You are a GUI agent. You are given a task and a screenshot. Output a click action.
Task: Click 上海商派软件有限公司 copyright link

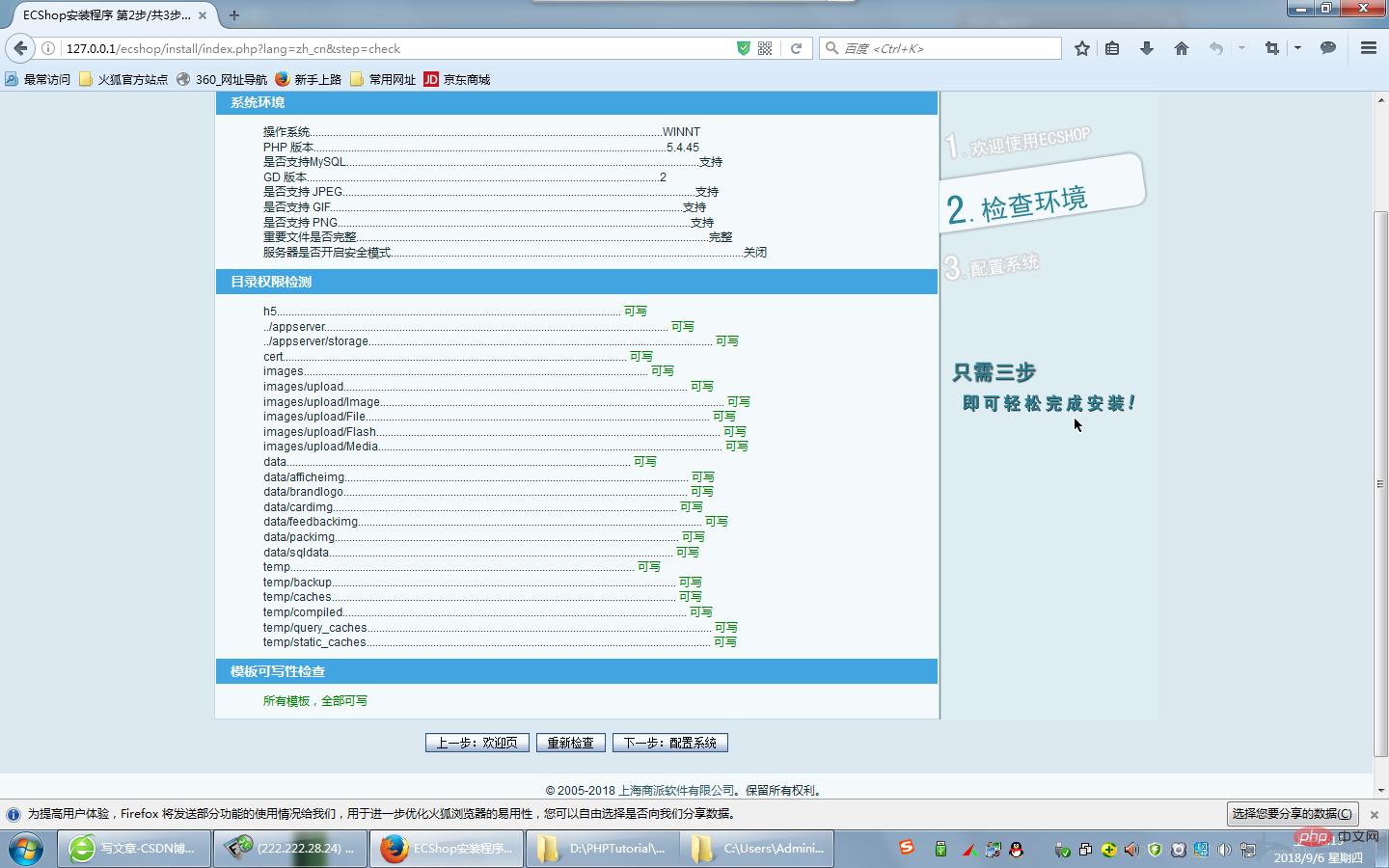(676, 790)
